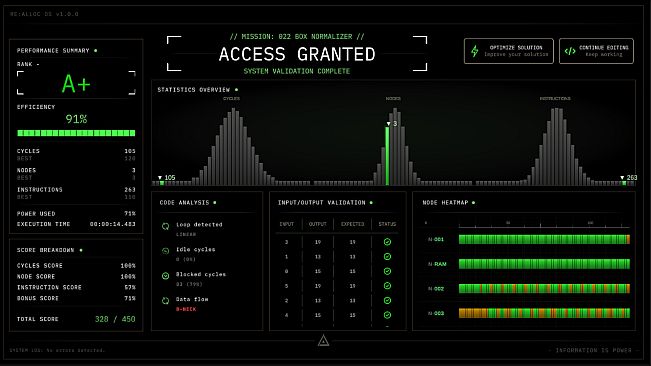The height and width of the screenshot is (366, 651).
Task: Select node 003 heatmap strip
Action: (x=544, y=313)
